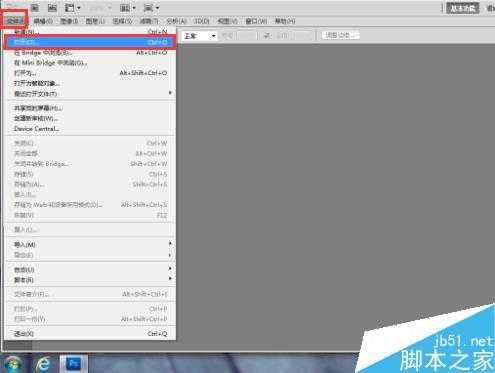The image size is (495, 373).
Task: Open the 3D(D) menu
Action: pyautogui.click(x=202, y=21)
